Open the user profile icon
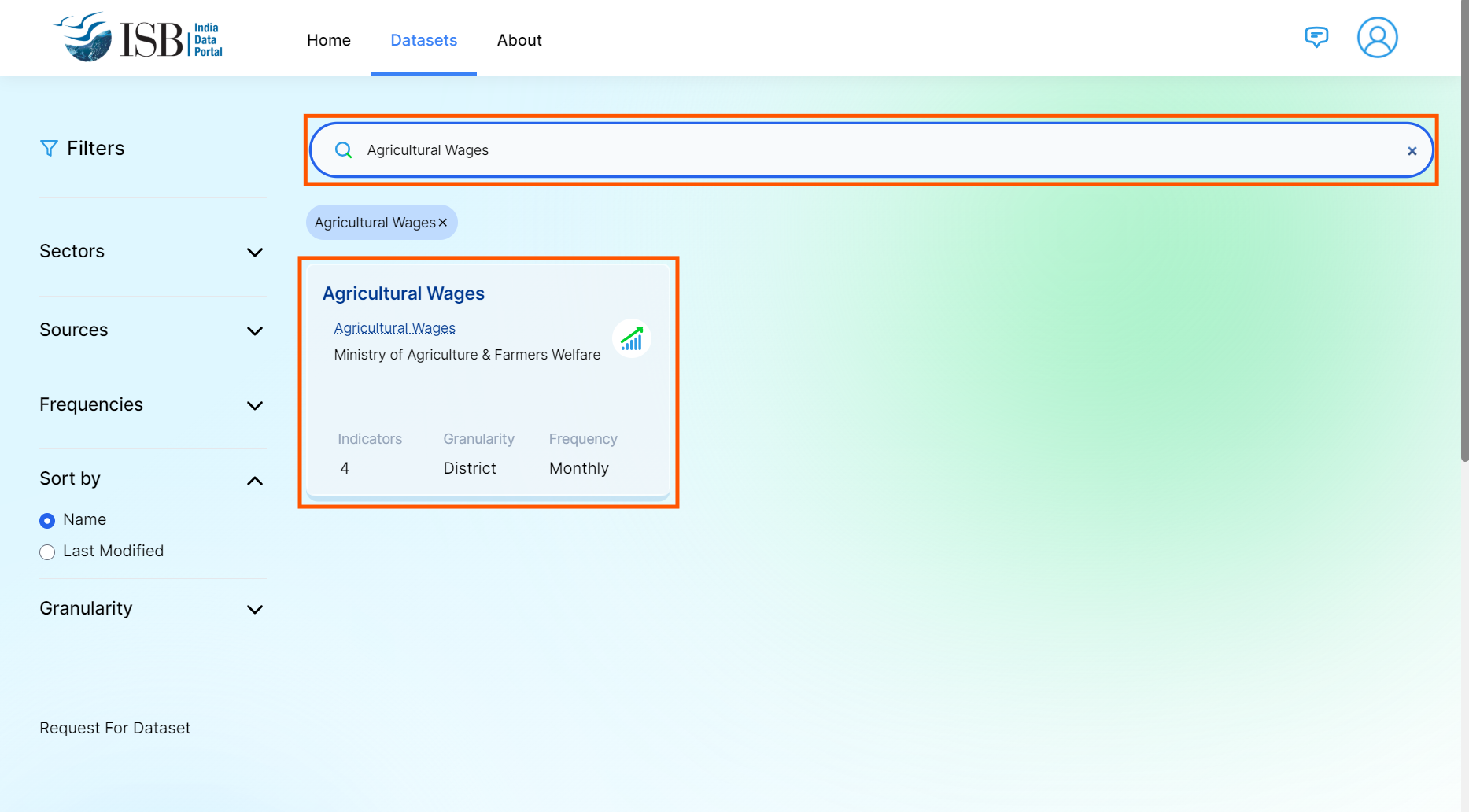1469x812 pixels. click(x=1377, y=38)
